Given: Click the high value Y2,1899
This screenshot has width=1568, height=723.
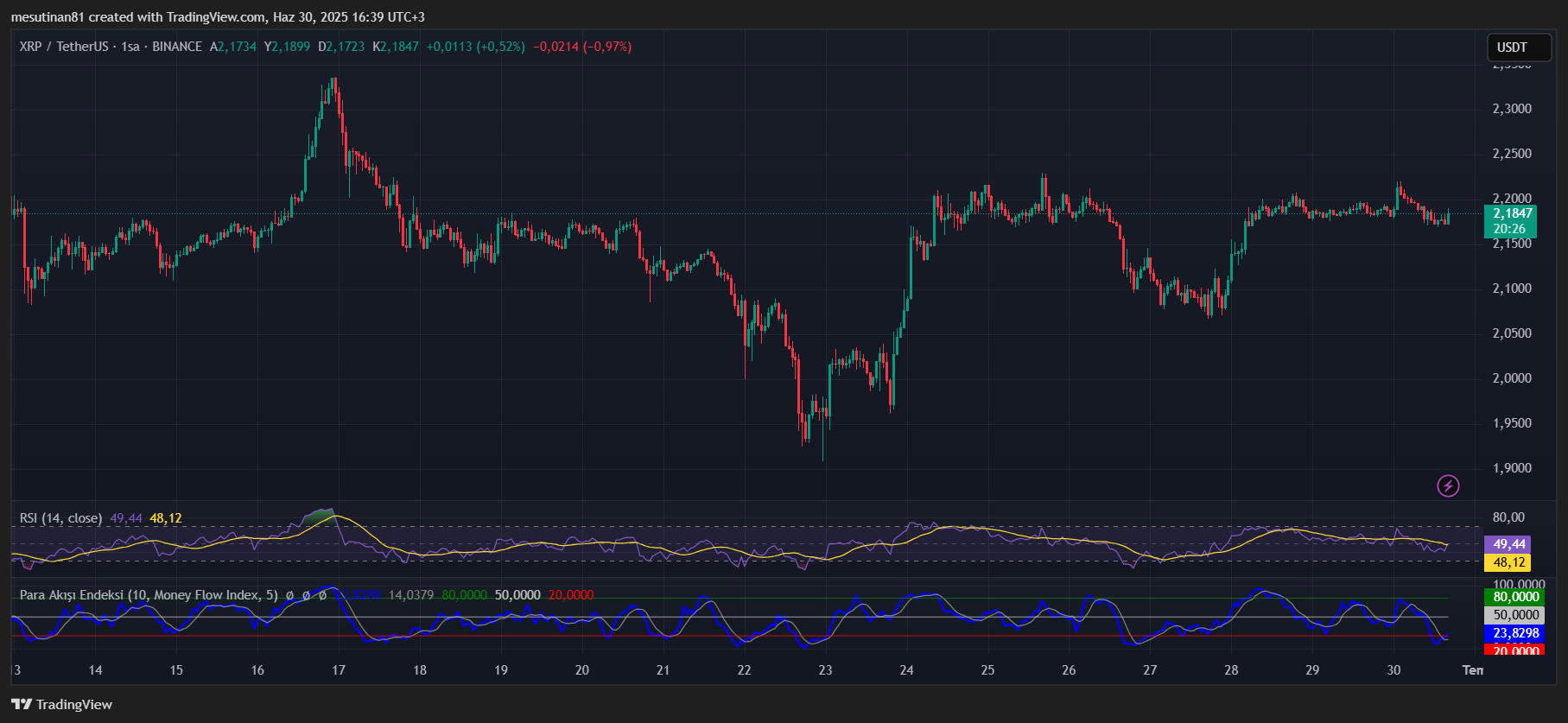Looking at the screenshot, I should point(287,47).
